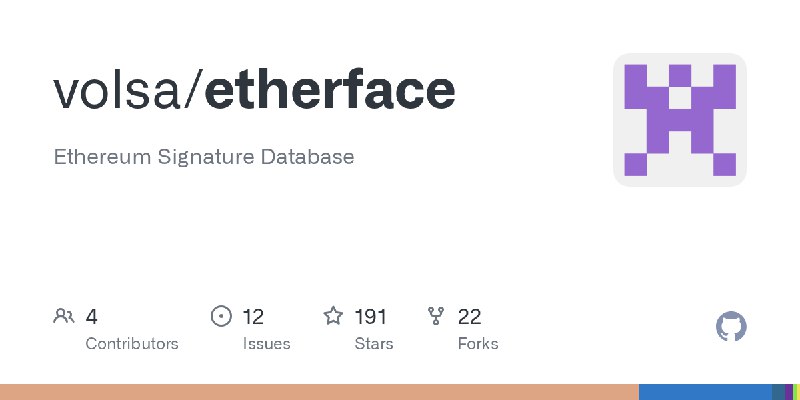This screenshot has width=800, height=400.
Task: Select the forks count "22"
Action: pos(470,317)
